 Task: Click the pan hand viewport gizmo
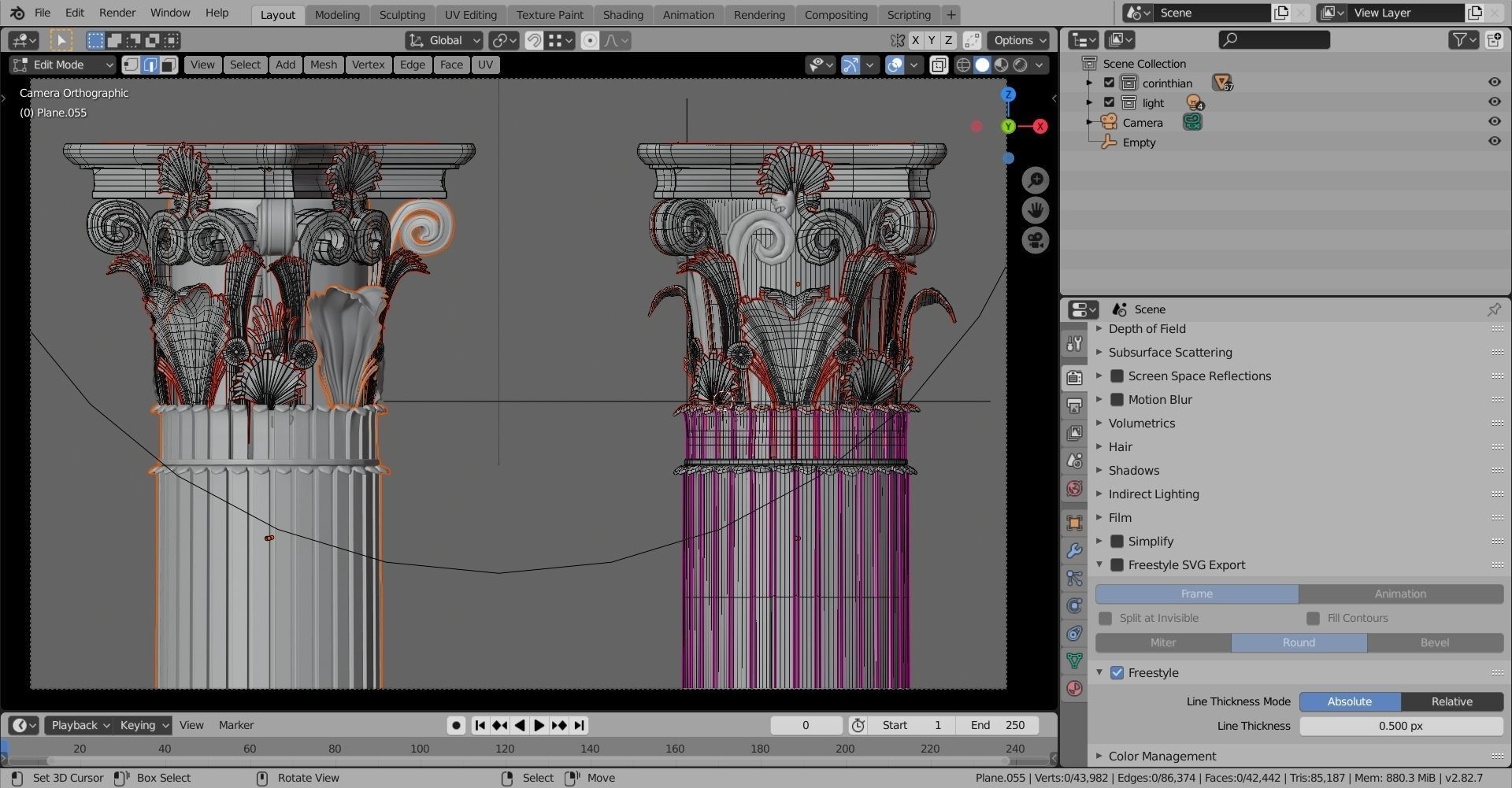[x=1036, y=210]
